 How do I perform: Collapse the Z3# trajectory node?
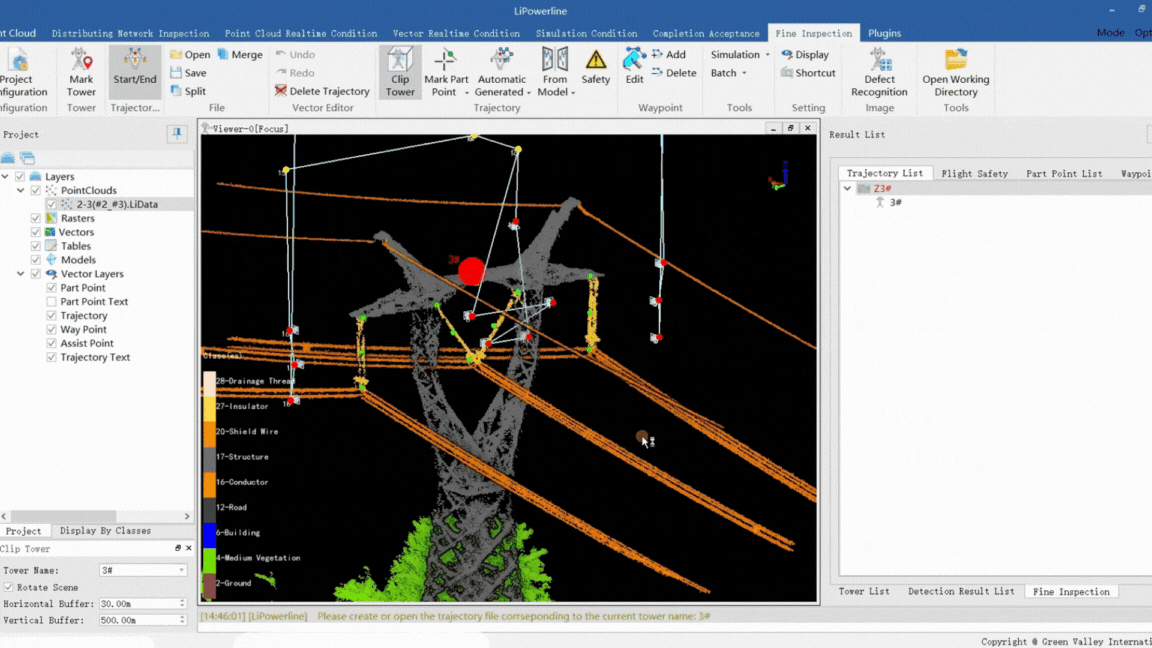[847, 189]
